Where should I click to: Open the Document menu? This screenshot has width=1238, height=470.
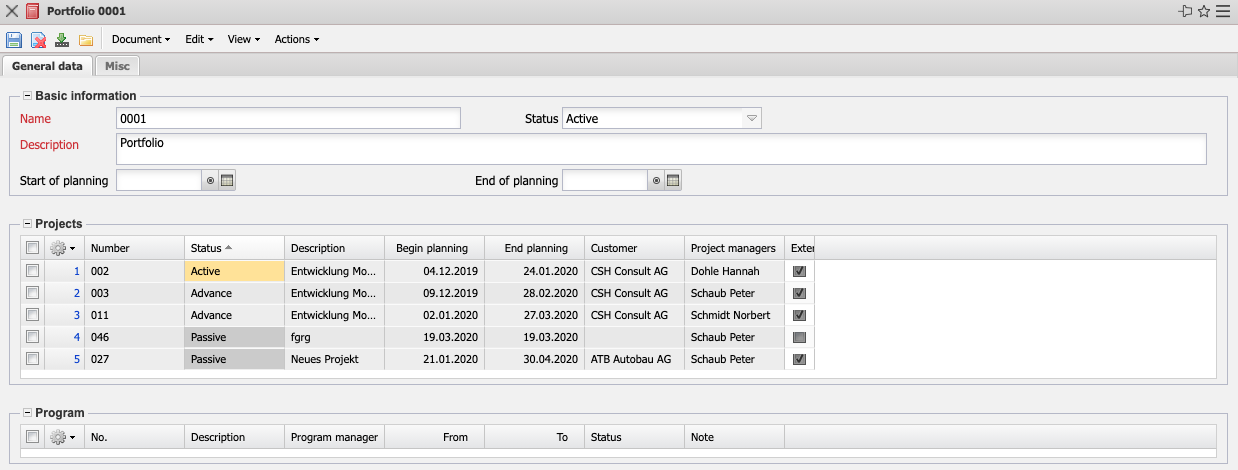coord(140,40)
